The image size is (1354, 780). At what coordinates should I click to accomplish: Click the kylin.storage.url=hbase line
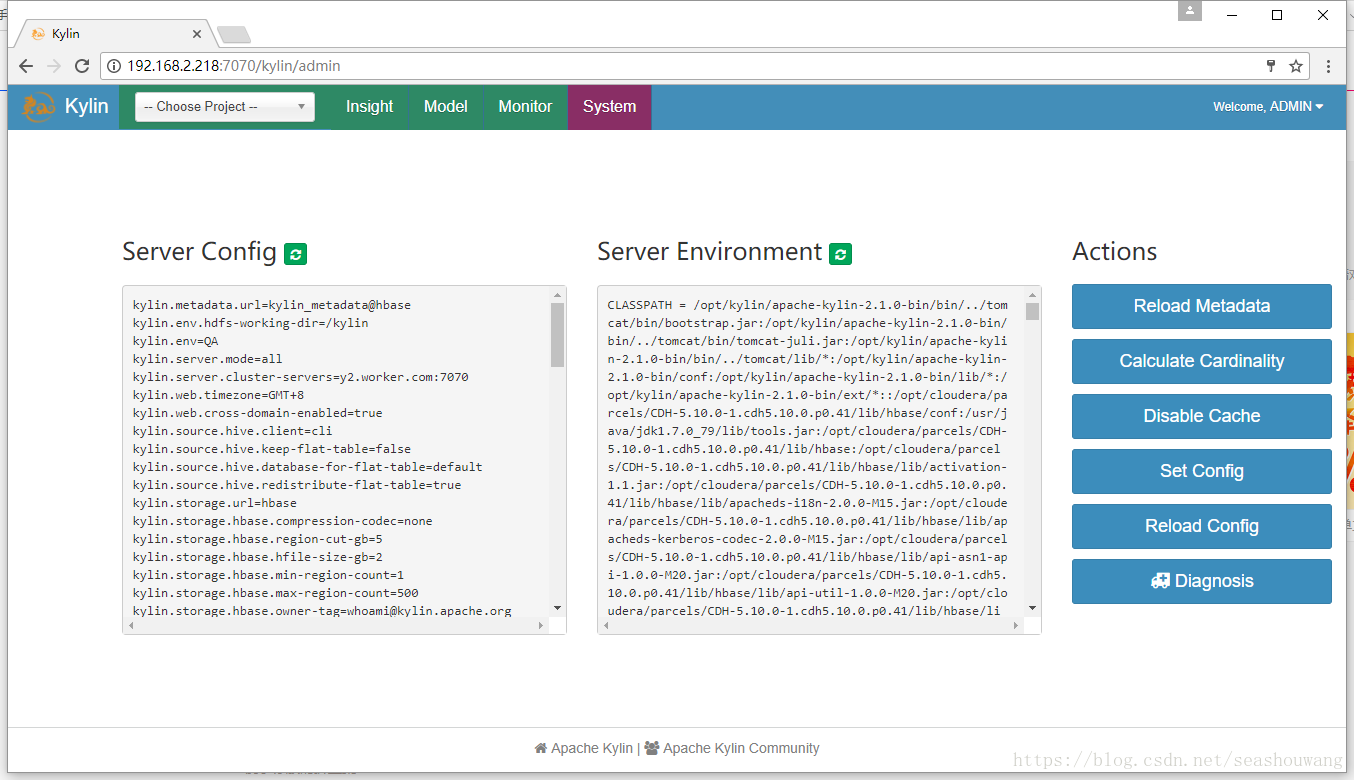click(214, 503)
